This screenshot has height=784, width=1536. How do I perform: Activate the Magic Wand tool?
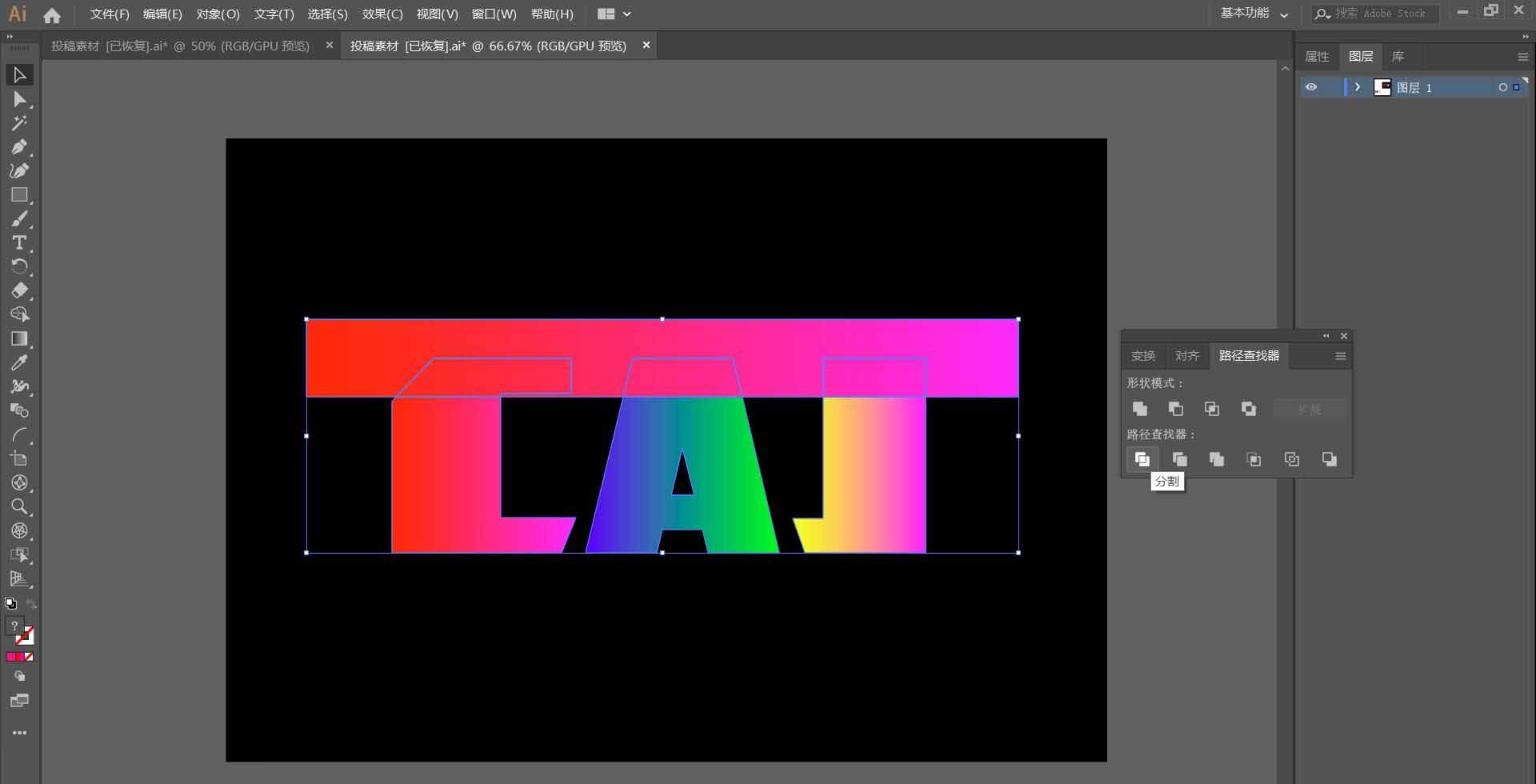coord(19,123)
